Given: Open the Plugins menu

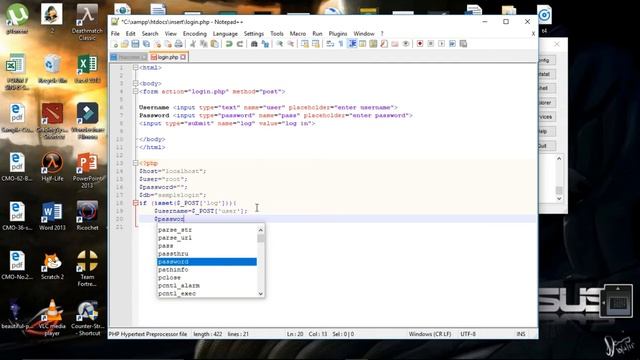Looking at the screenshot, I should click(338, 33).
